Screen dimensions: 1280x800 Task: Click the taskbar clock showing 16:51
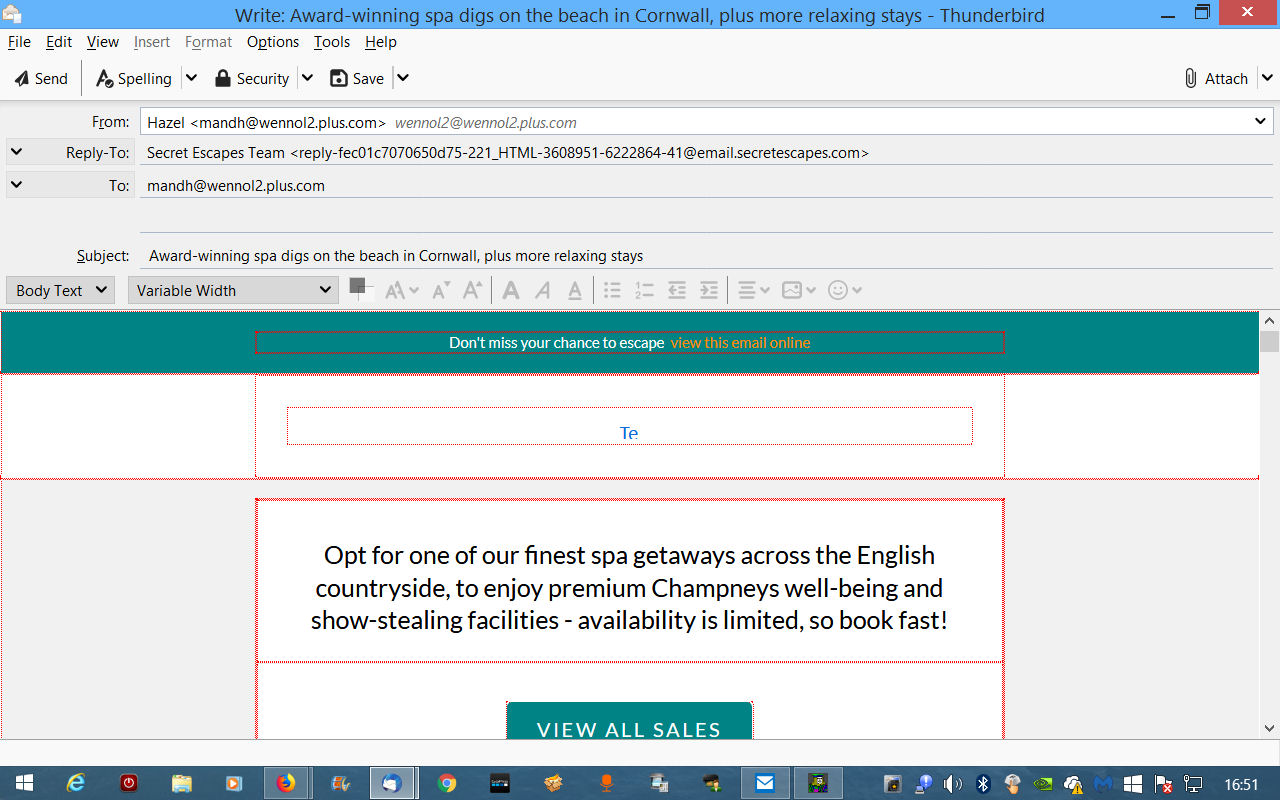[x=1241, y=785]
